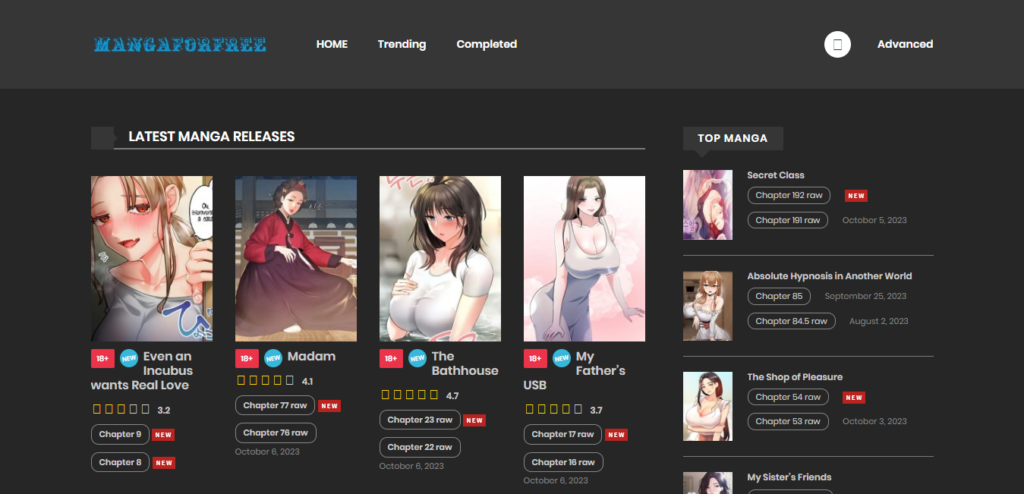Open Chapter 84.5 raw of Absolute Hypnosis
The image size is (1024, 494).
click(792, 321)
